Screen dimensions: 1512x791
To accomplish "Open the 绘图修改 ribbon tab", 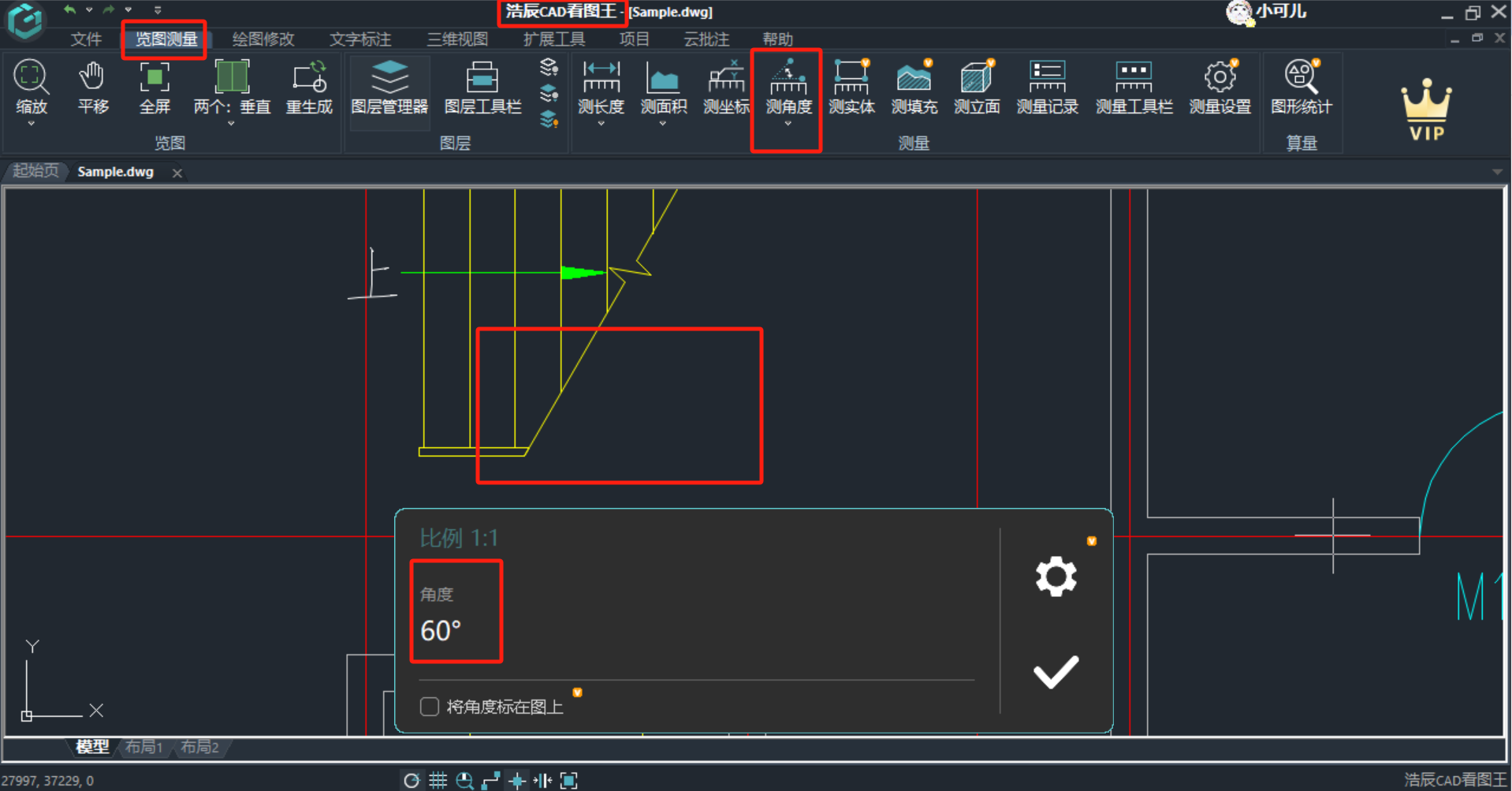I will (263, 39).
